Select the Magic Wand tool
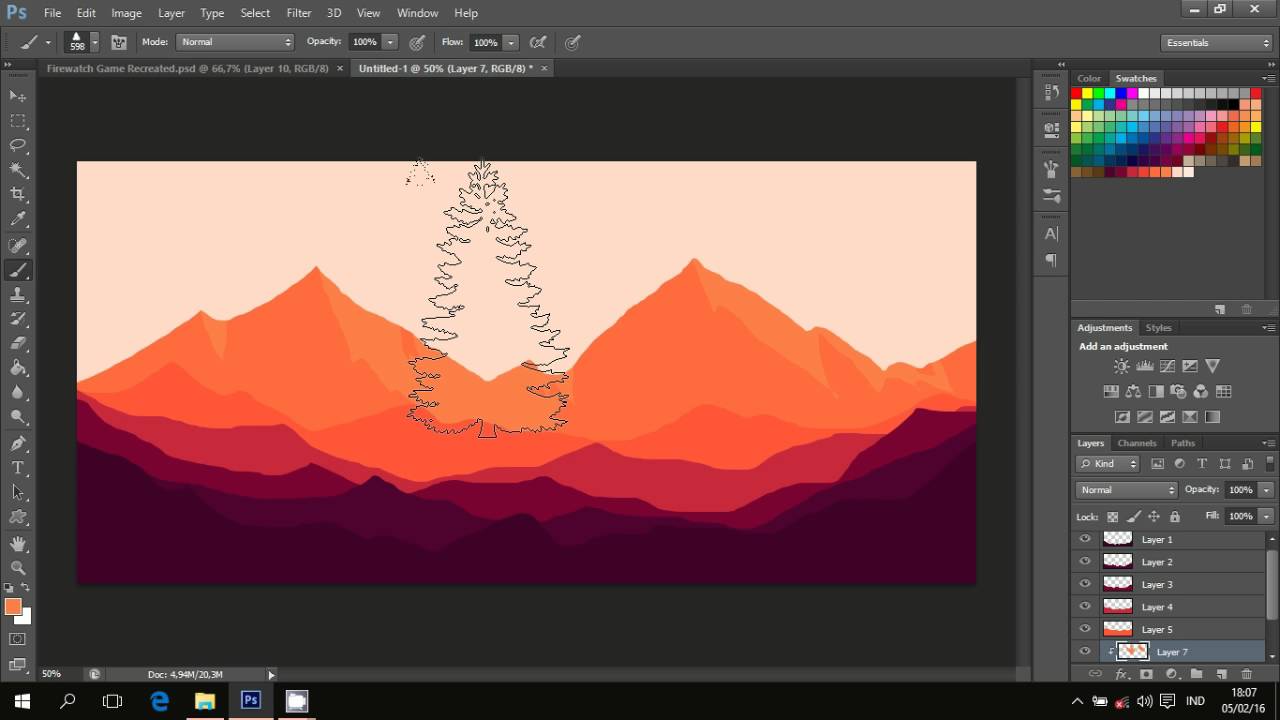This screenshot has height=720, width=1280. 18,170
